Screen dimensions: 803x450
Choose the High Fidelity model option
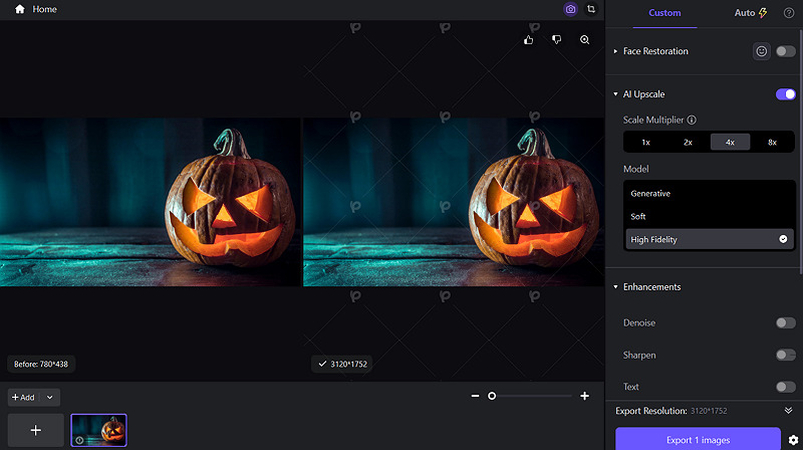[x=708, y=239]
